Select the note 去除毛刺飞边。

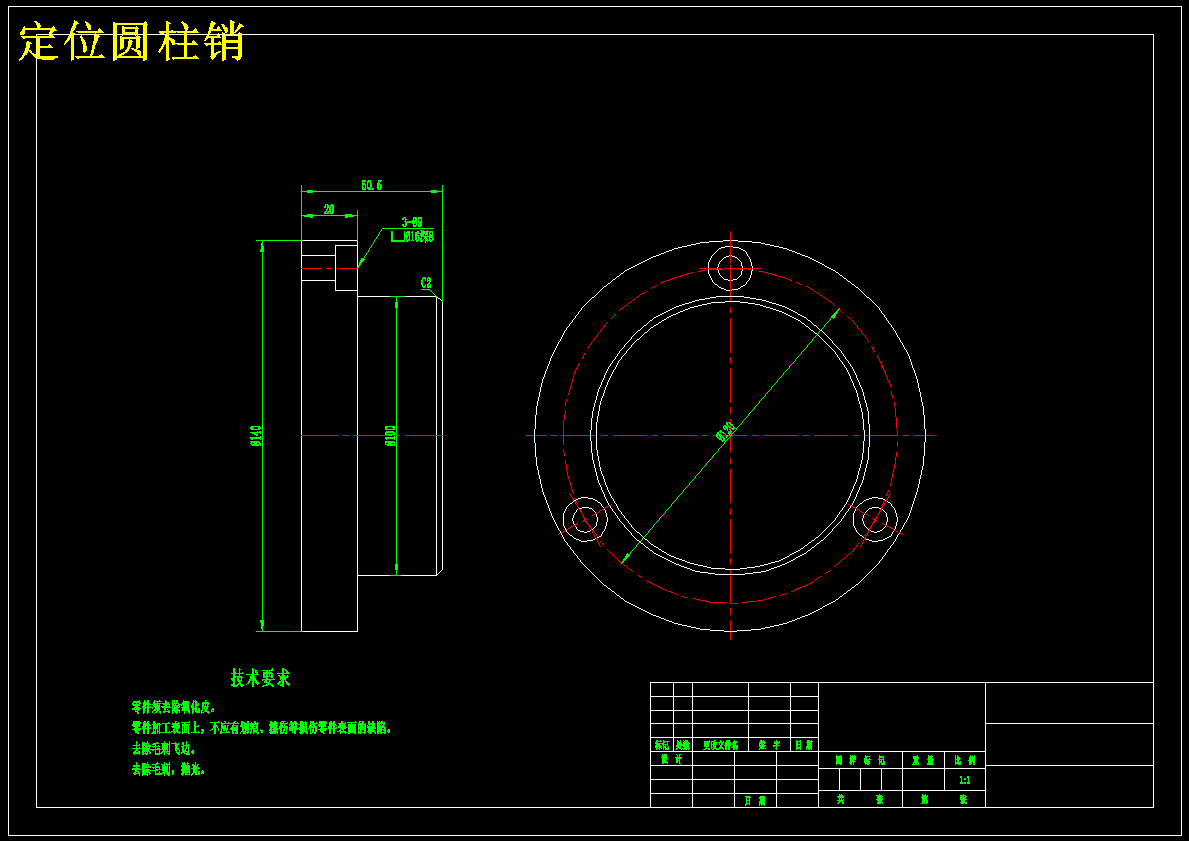[x=163, y=748]
